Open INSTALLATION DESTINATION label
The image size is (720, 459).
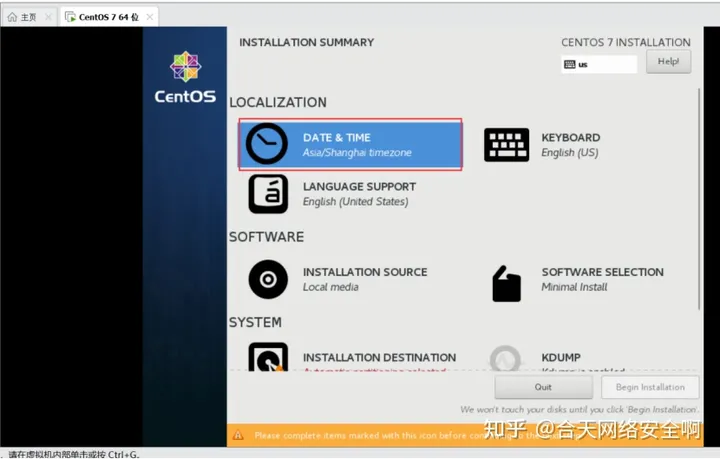click(x=379, y=358)
